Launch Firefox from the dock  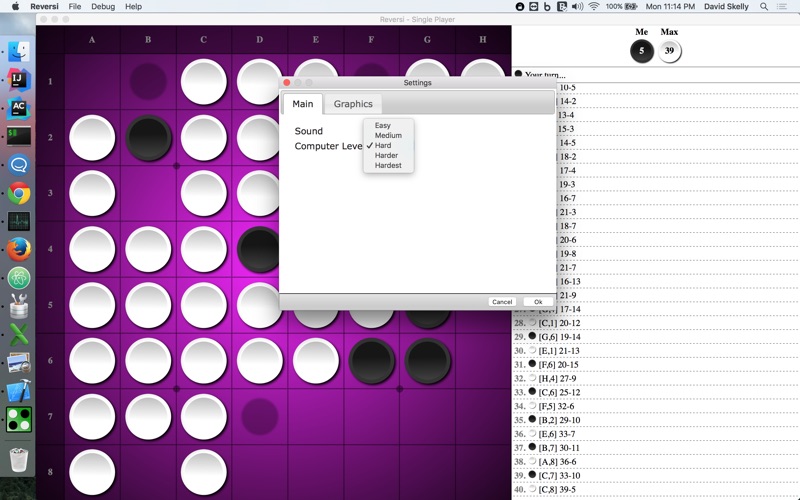click(x=19, y=250)
